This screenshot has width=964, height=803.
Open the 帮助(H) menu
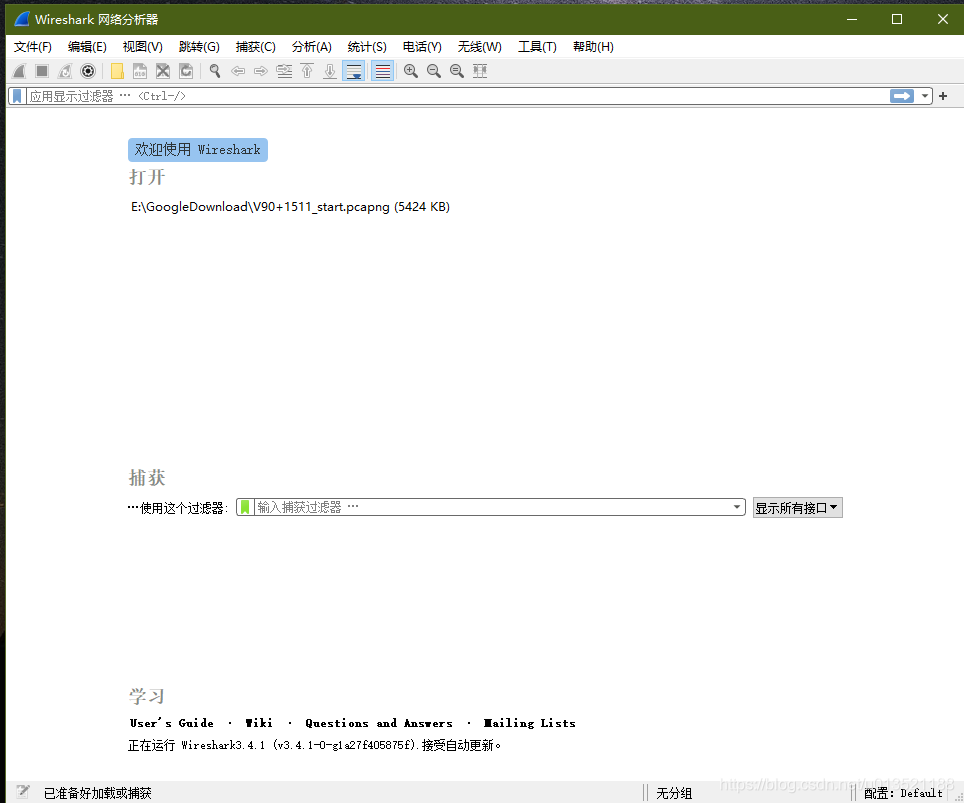[x=593, y=47]
